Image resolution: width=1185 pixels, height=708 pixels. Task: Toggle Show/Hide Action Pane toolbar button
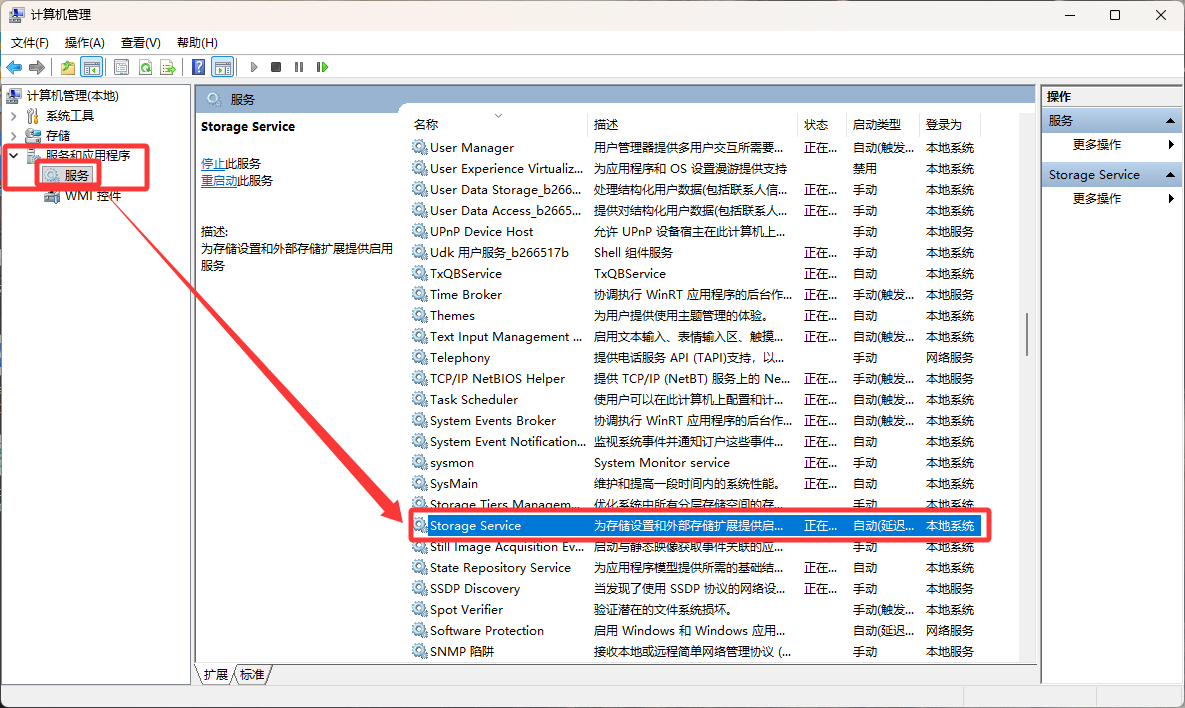[222, 67]
